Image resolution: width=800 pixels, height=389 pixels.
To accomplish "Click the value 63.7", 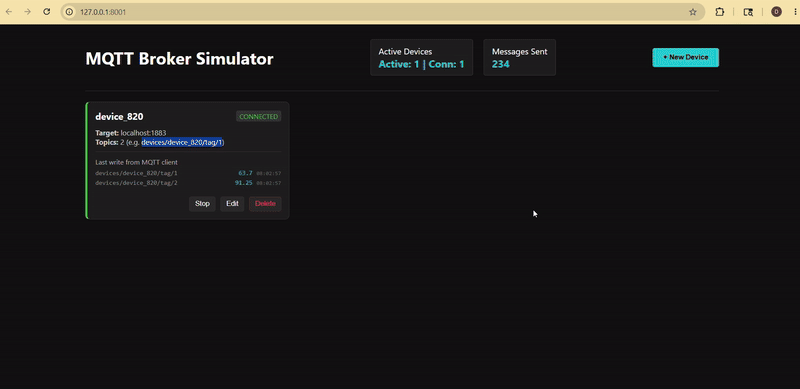I will [245, 173].
